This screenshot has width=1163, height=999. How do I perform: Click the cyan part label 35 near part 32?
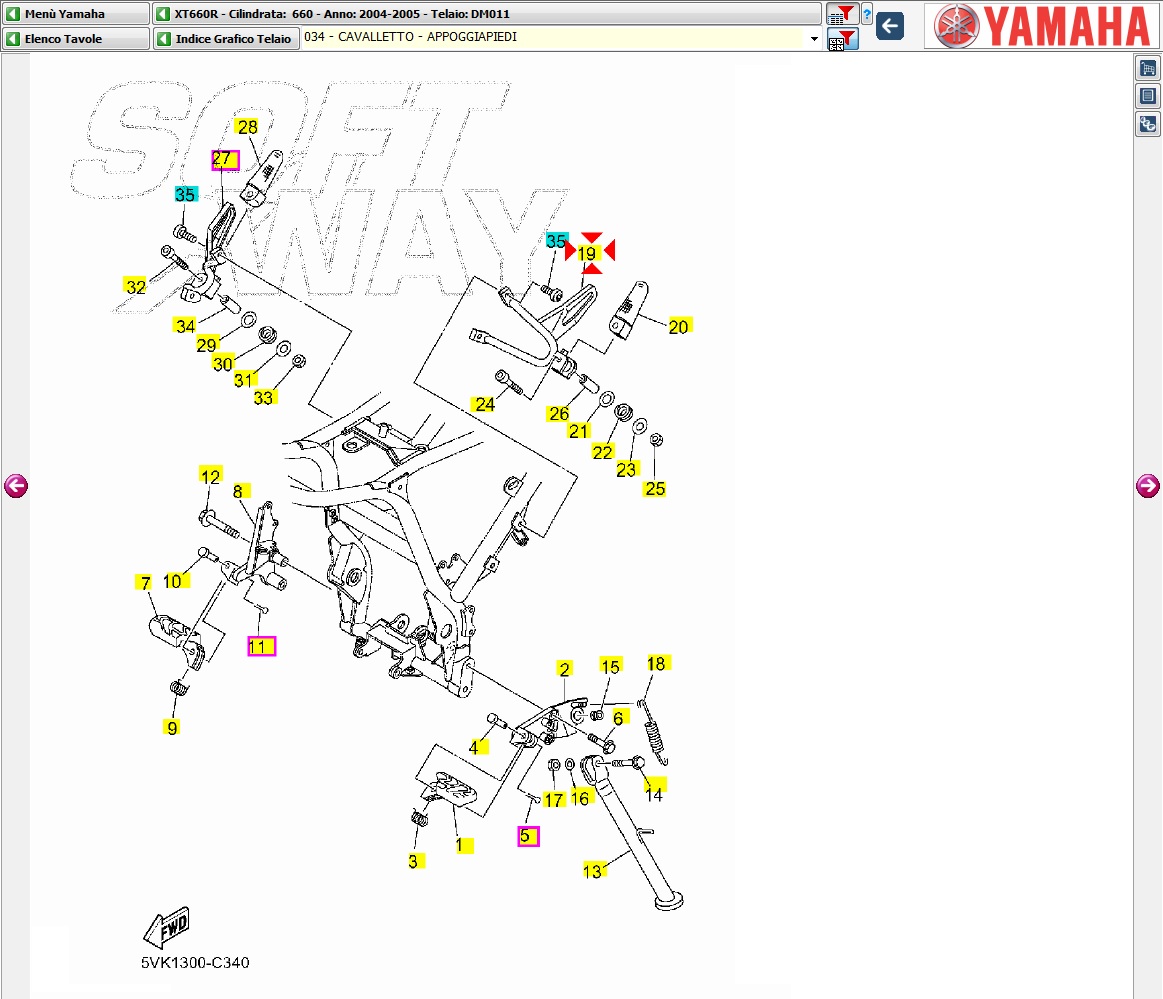(185, 194)
